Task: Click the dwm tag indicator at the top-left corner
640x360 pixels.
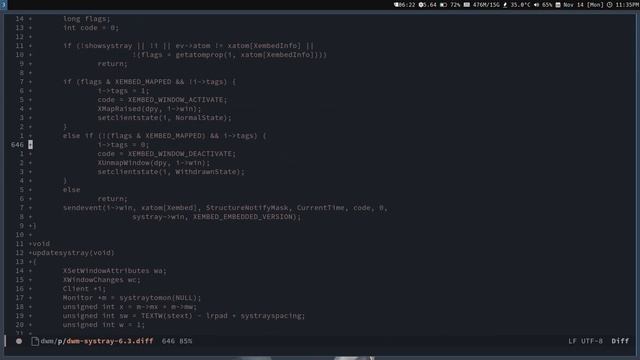Action: coord(3,4)
